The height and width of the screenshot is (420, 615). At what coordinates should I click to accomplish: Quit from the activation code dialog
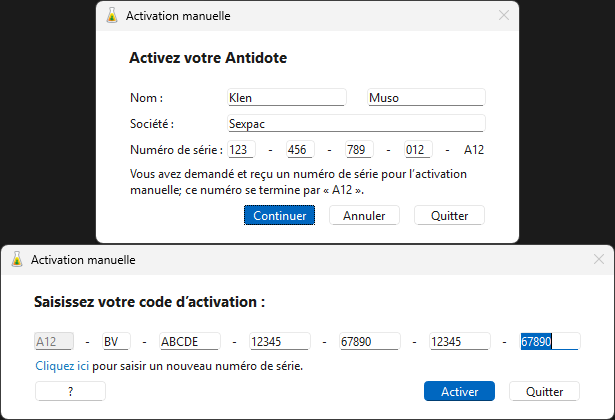pos(544,391)
